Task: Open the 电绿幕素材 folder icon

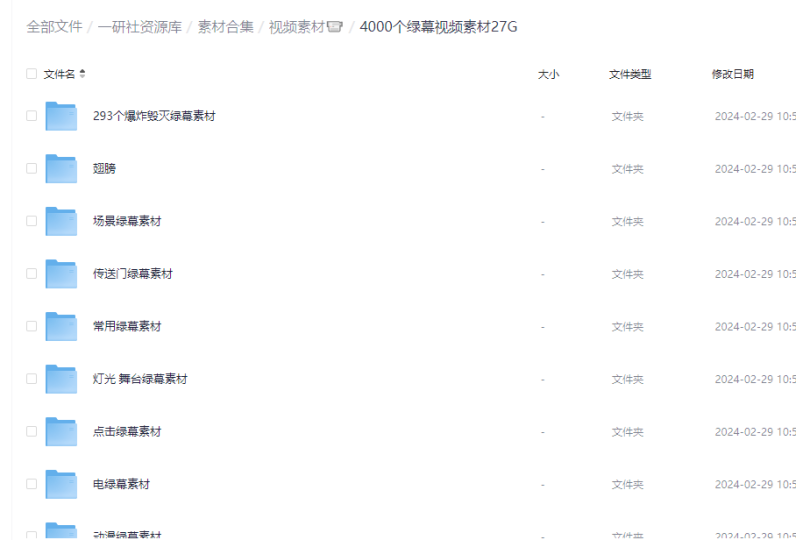Action: click(x=61, y=484)
